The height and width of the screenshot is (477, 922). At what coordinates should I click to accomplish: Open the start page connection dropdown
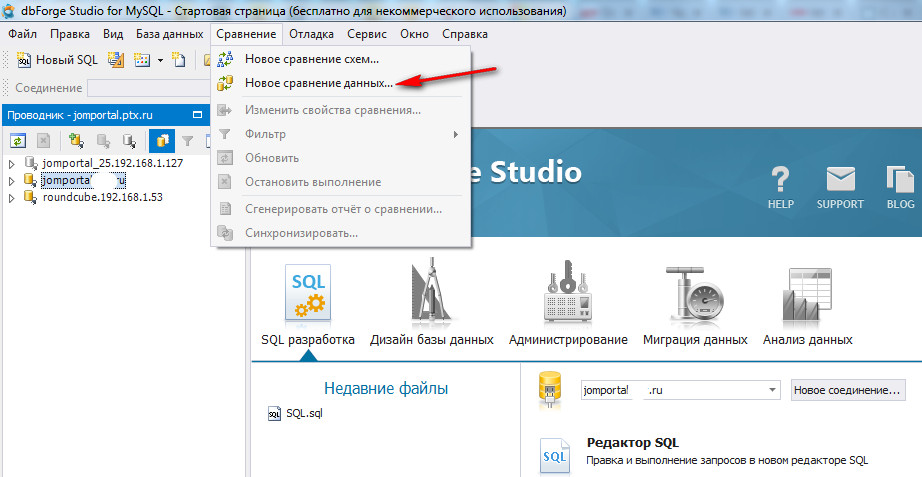click(771, 390)
